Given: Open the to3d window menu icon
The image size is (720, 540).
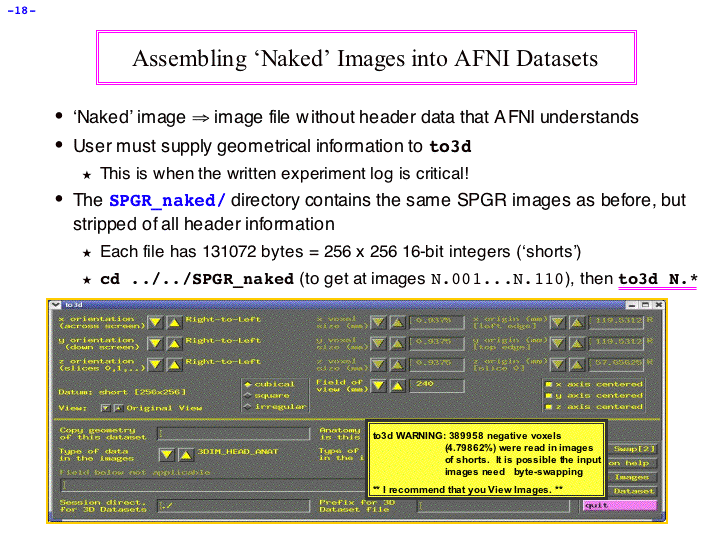Looking at the screenshot, I should (x=58, y=304).
